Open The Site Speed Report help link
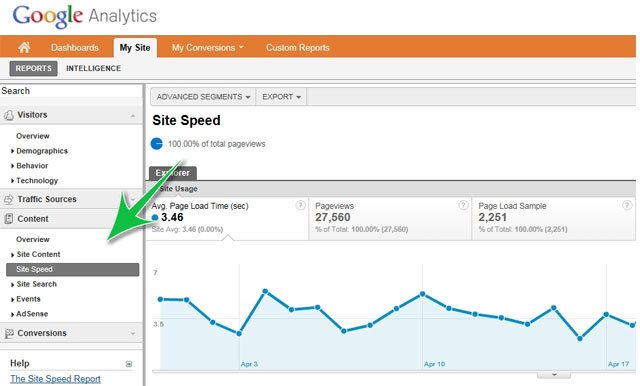 coord(56,379)
